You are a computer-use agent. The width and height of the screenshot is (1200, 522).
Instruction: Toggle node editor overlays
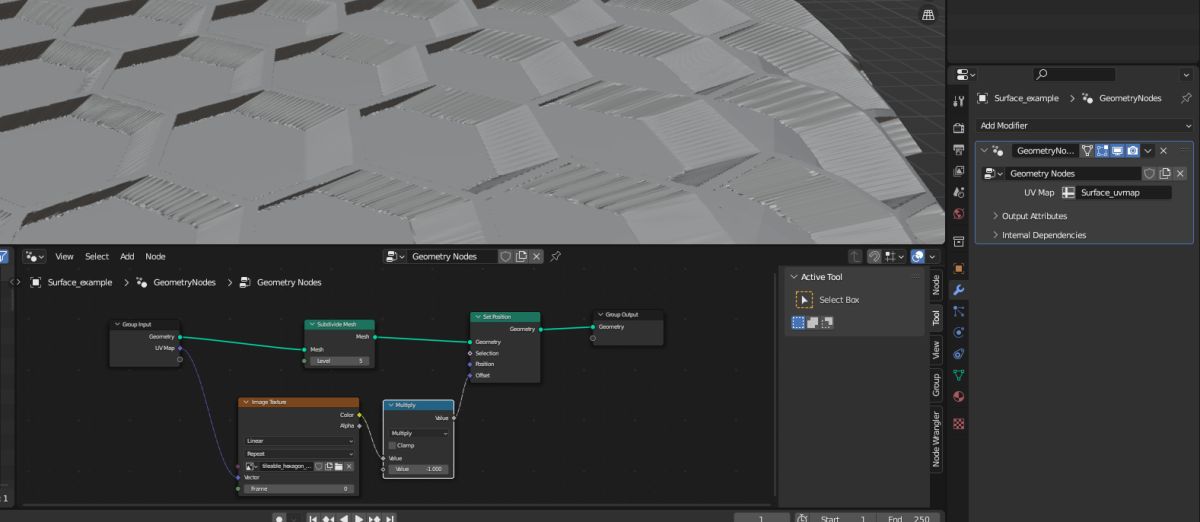tap(918, 257)
